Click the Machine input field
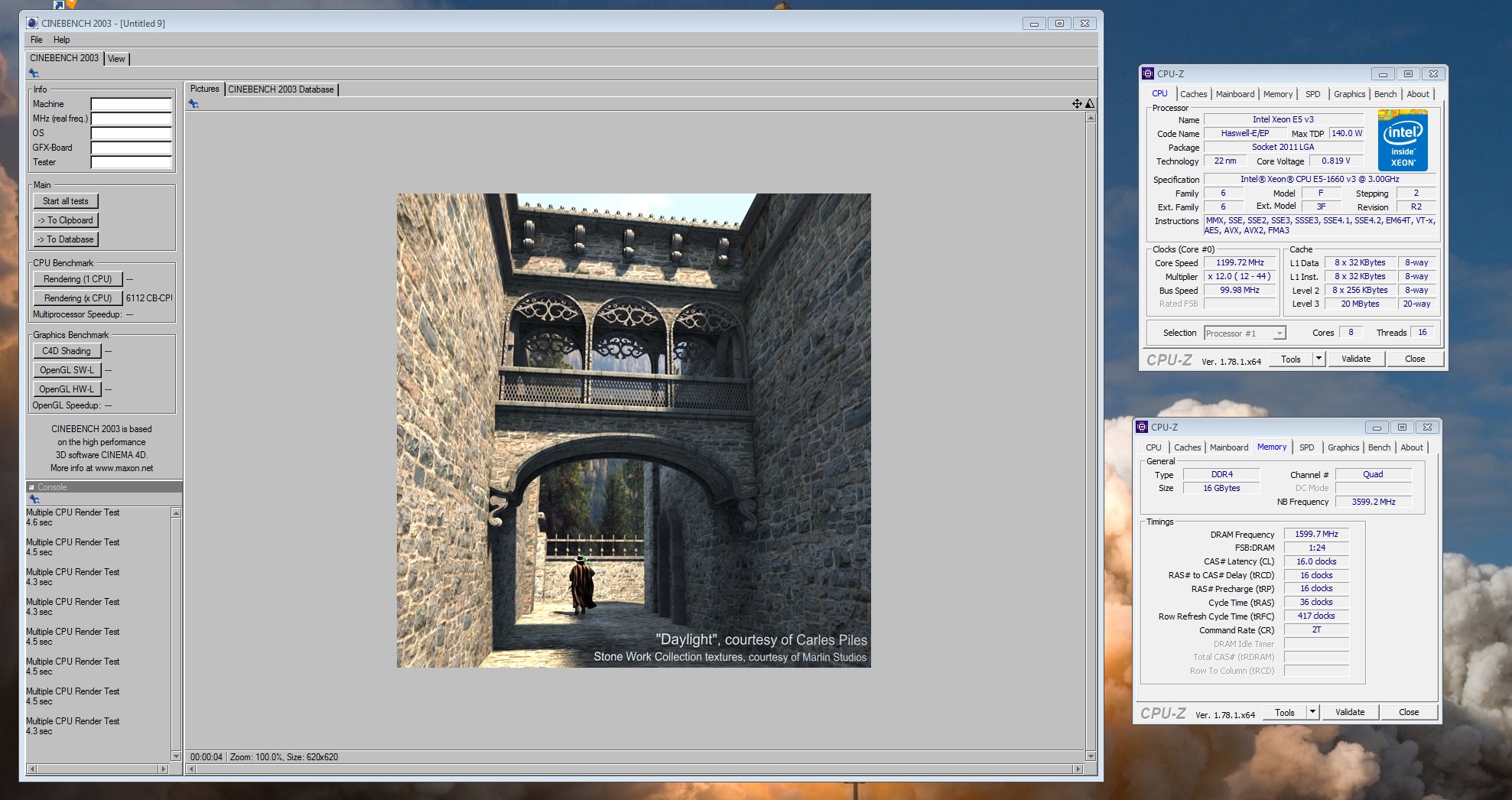The image size is (1512, 800). click(x=131, y=104)
